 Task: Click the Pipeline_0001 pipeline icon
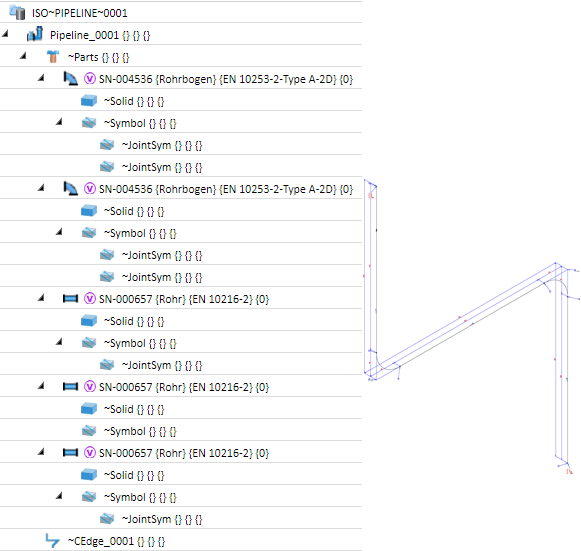35,34
